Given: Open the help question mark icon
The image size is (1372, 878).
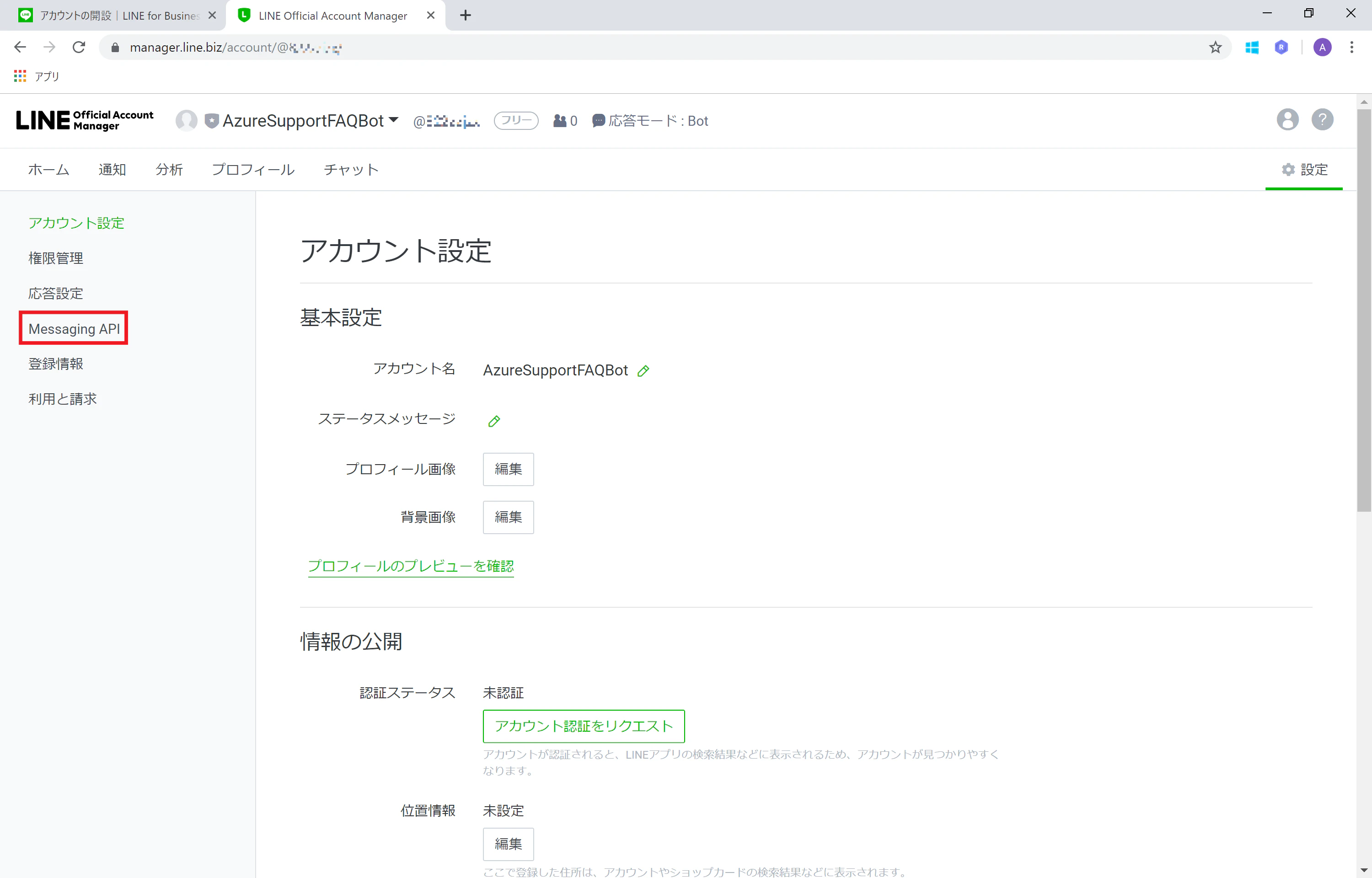Looking at the screenshot, I should (x=1322, y=120).
